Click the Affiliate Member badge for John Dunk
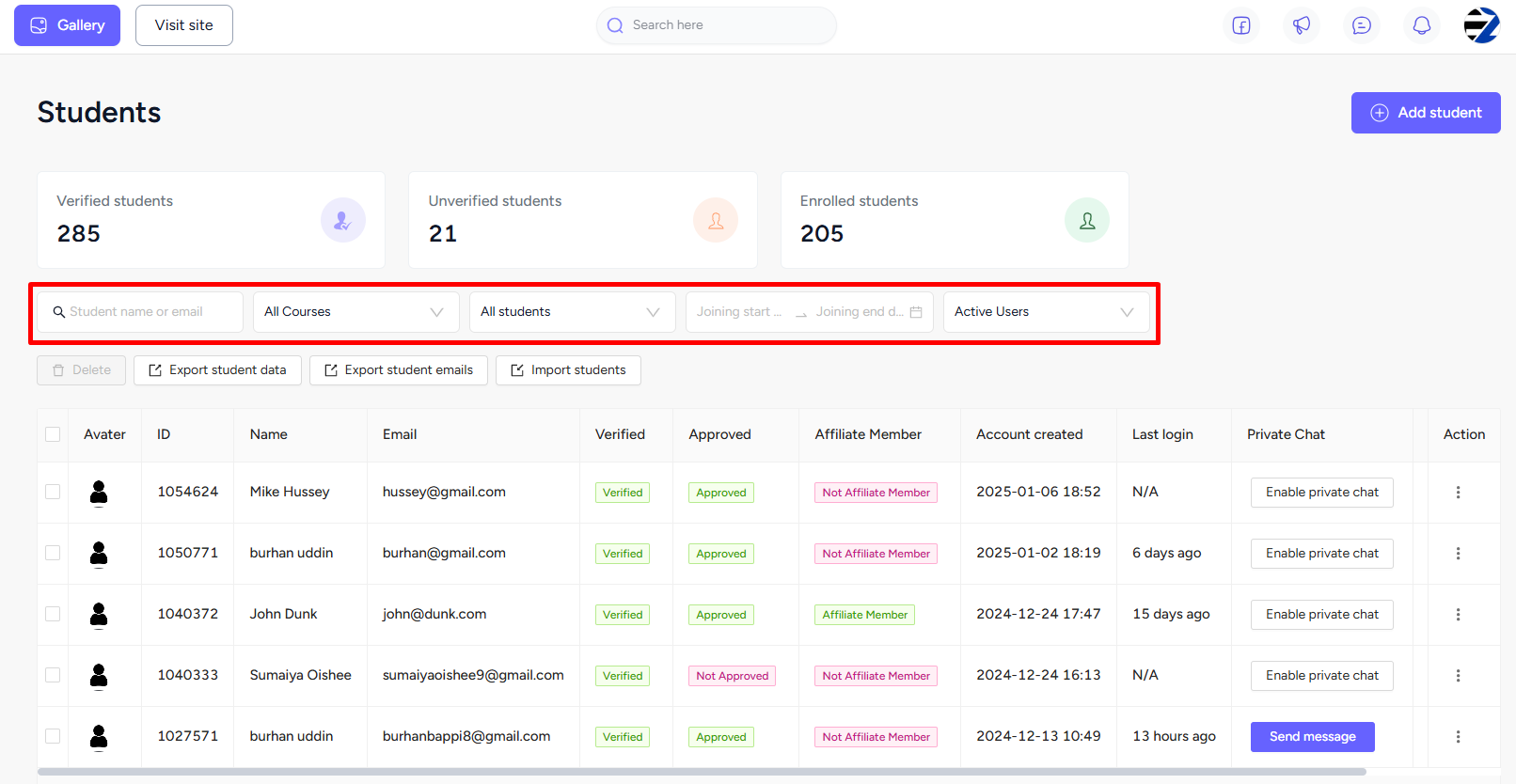 865,615
